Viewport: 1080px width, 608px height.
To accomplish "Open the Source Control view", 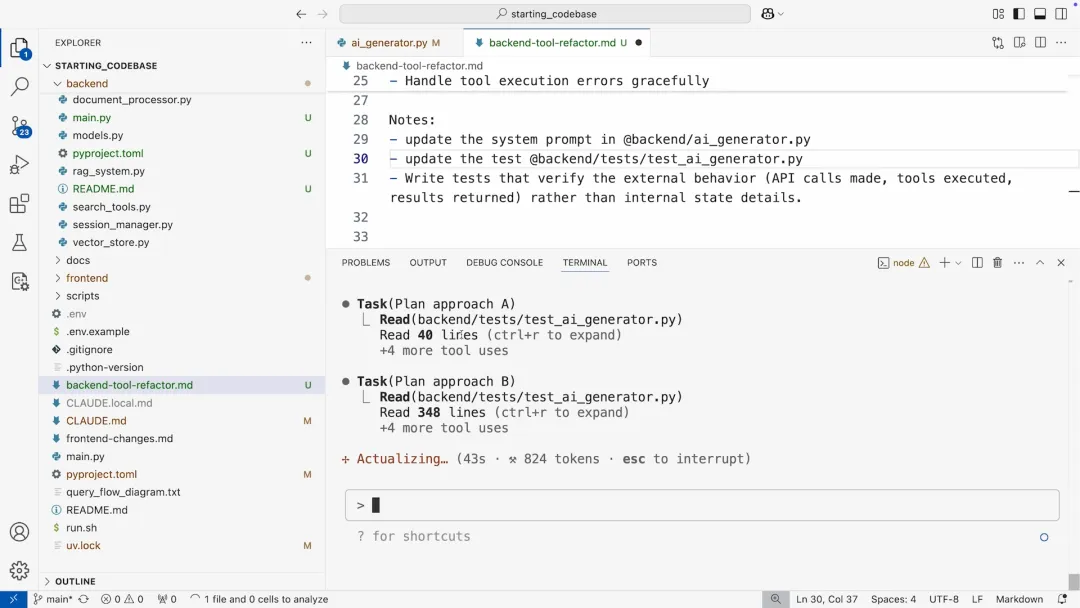I will tap(19, 127).
